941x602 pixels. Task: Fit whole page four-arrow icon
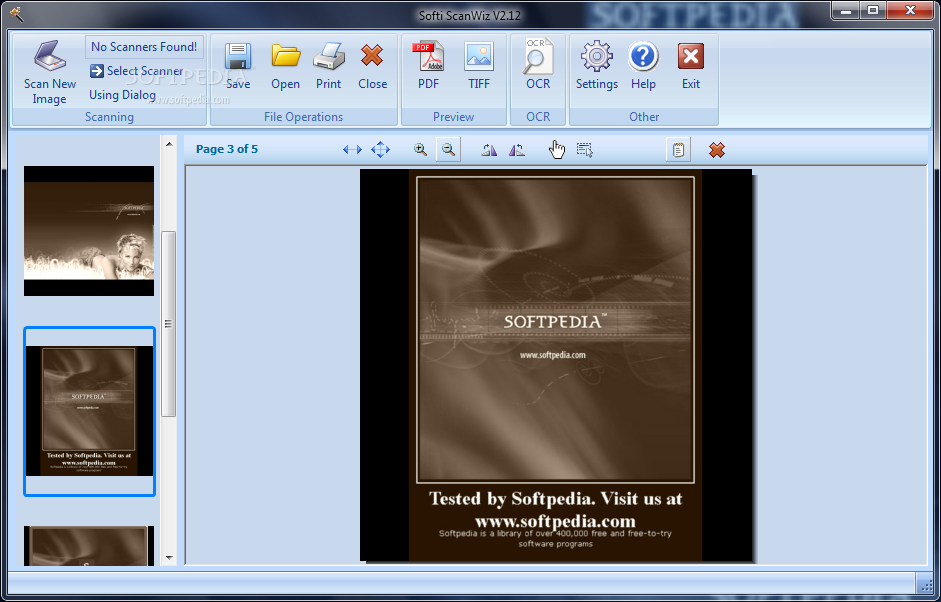[x=380, y=149]
